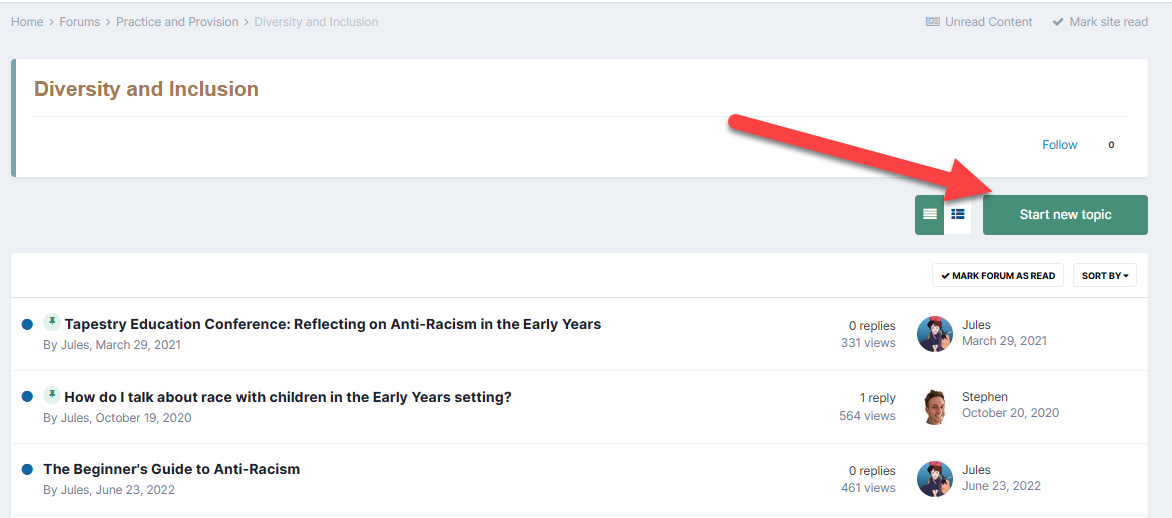Screen dimensions: 1172x518
Task: Click the follower count beside Follow
Action: click(x=1111, y=145)
